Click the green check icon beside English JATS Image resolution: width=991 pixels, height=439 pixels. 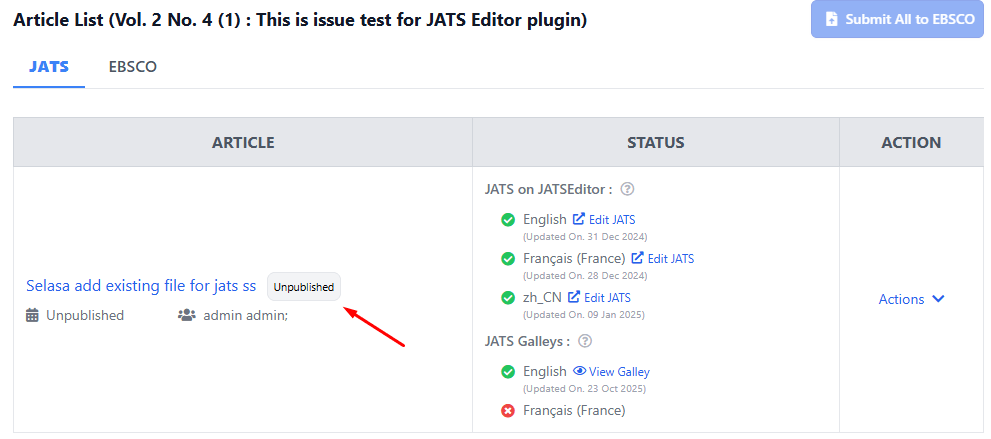(x=508, y=220)
